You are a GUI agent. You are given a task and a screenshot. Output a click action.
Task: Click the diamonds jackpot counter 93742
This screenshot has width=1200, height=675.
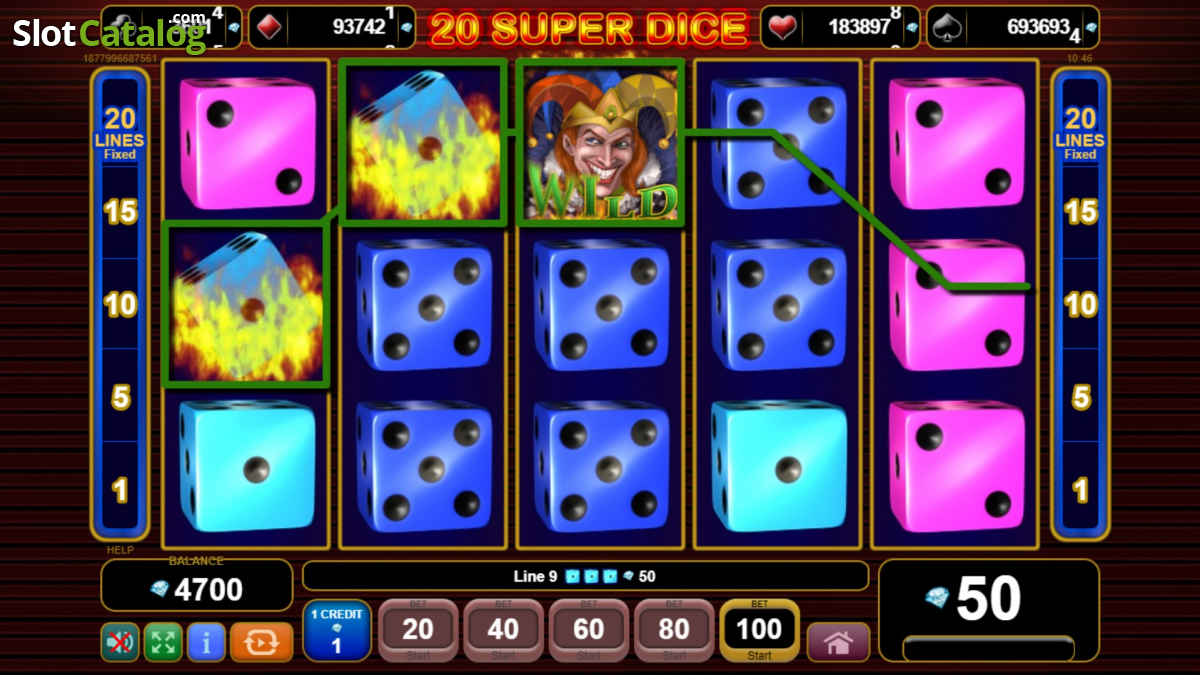(x=332, y=27)
